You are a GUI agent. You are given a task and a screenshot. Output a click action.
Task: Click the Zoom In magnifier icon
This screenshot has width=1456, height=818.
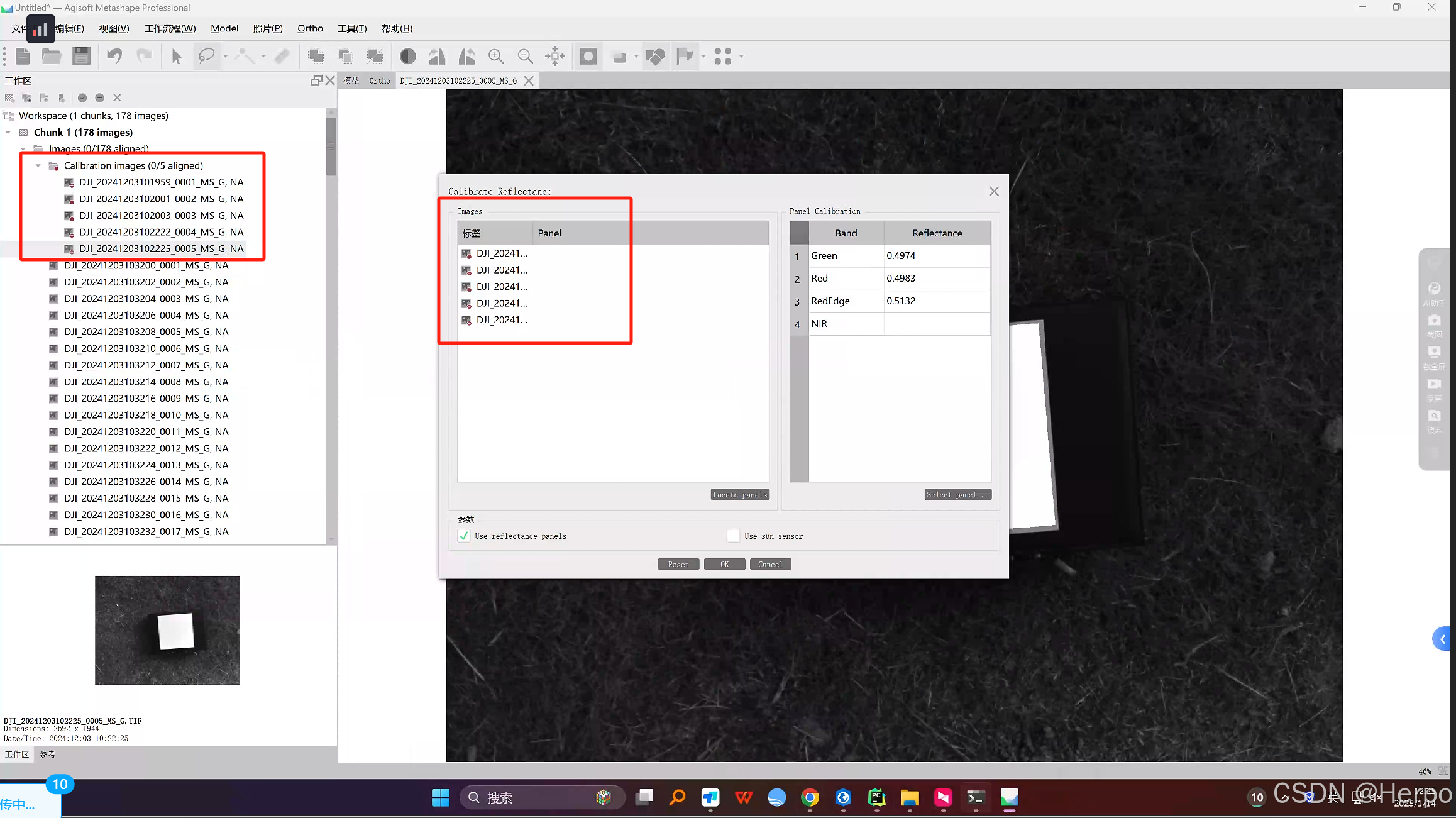[x=496, y=57]
